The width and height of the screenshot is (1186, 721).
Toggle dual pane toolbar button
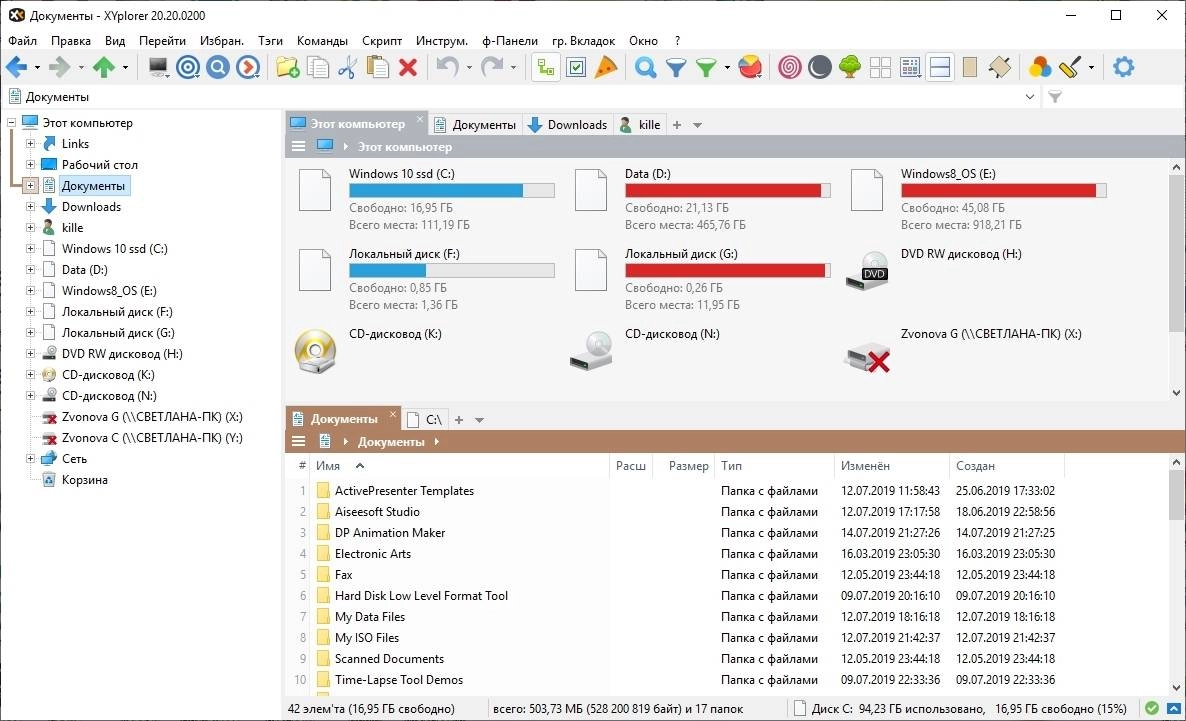point(940,67)
